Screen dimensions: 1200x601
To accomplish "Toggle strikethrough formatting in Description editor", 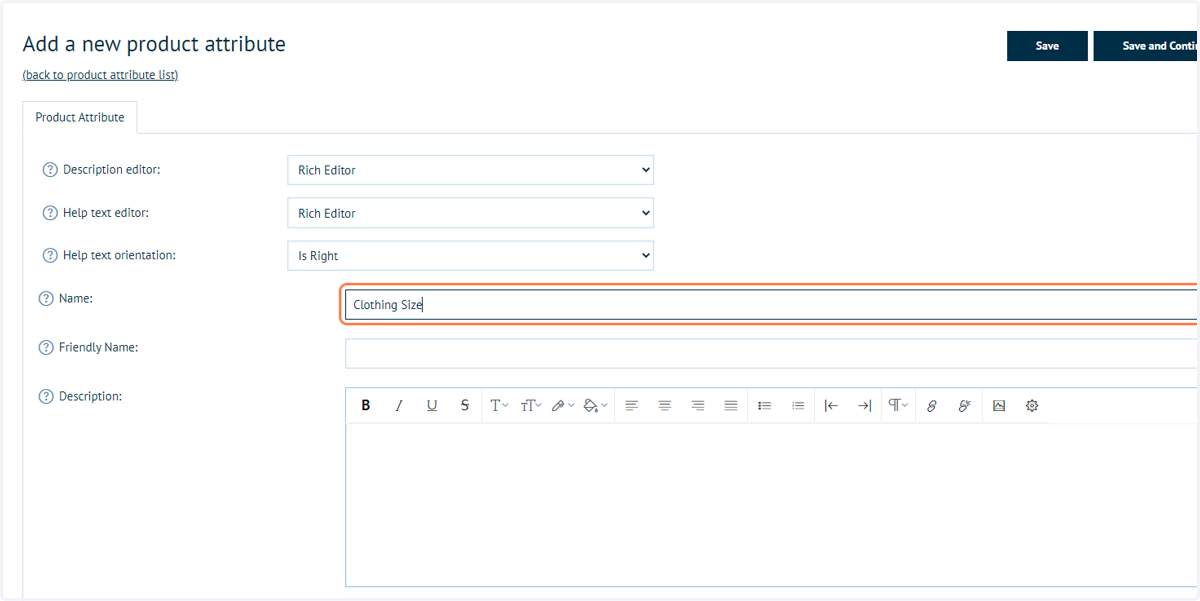I will pyautogui.click(x=465, y=406).
